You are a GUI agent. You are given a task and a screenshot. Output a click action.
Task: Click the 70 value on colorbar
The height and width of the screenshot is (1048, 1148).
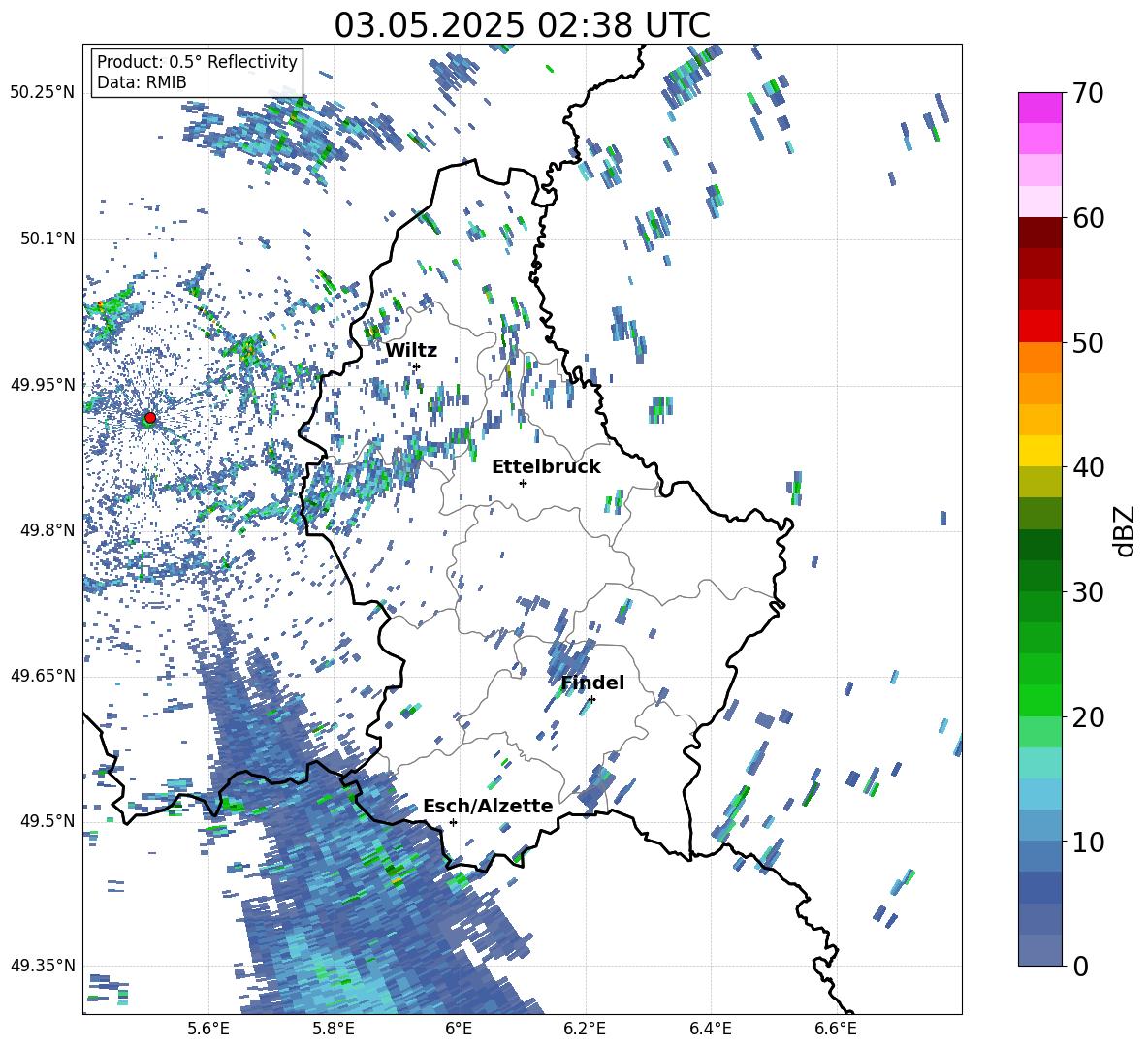tap(1088, 94)
